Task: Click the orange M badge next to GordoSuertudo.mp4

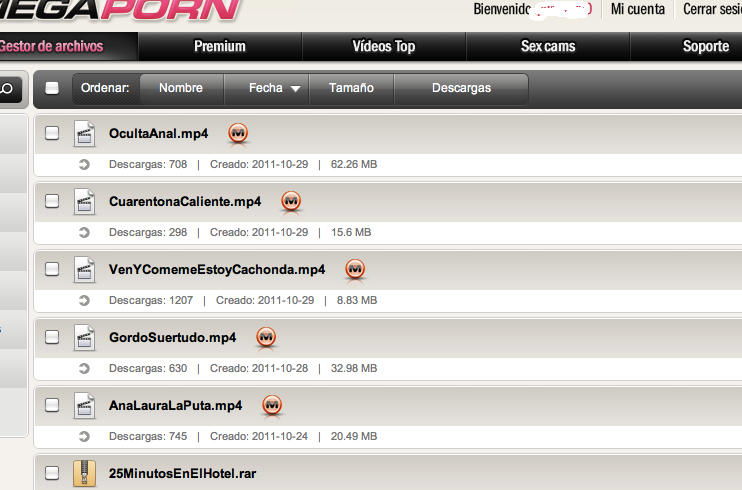Action: pos(266,338)
